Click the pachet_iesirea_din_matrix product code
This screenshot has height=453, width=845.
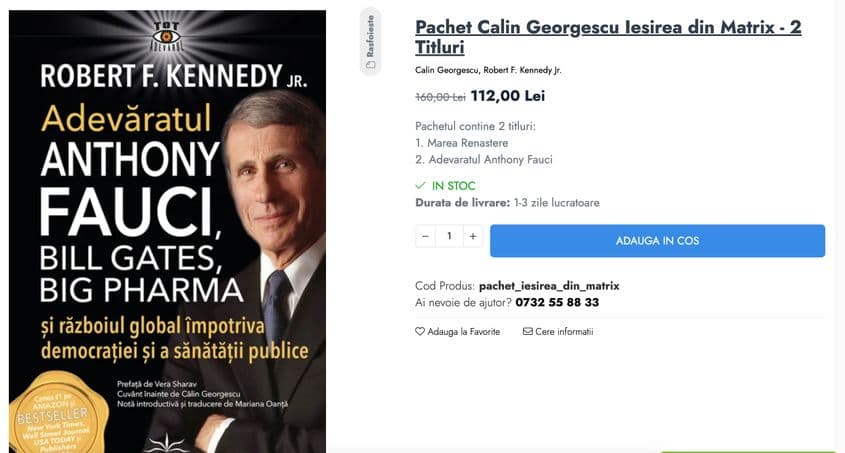pyautogui.click(x=549, y=286)
